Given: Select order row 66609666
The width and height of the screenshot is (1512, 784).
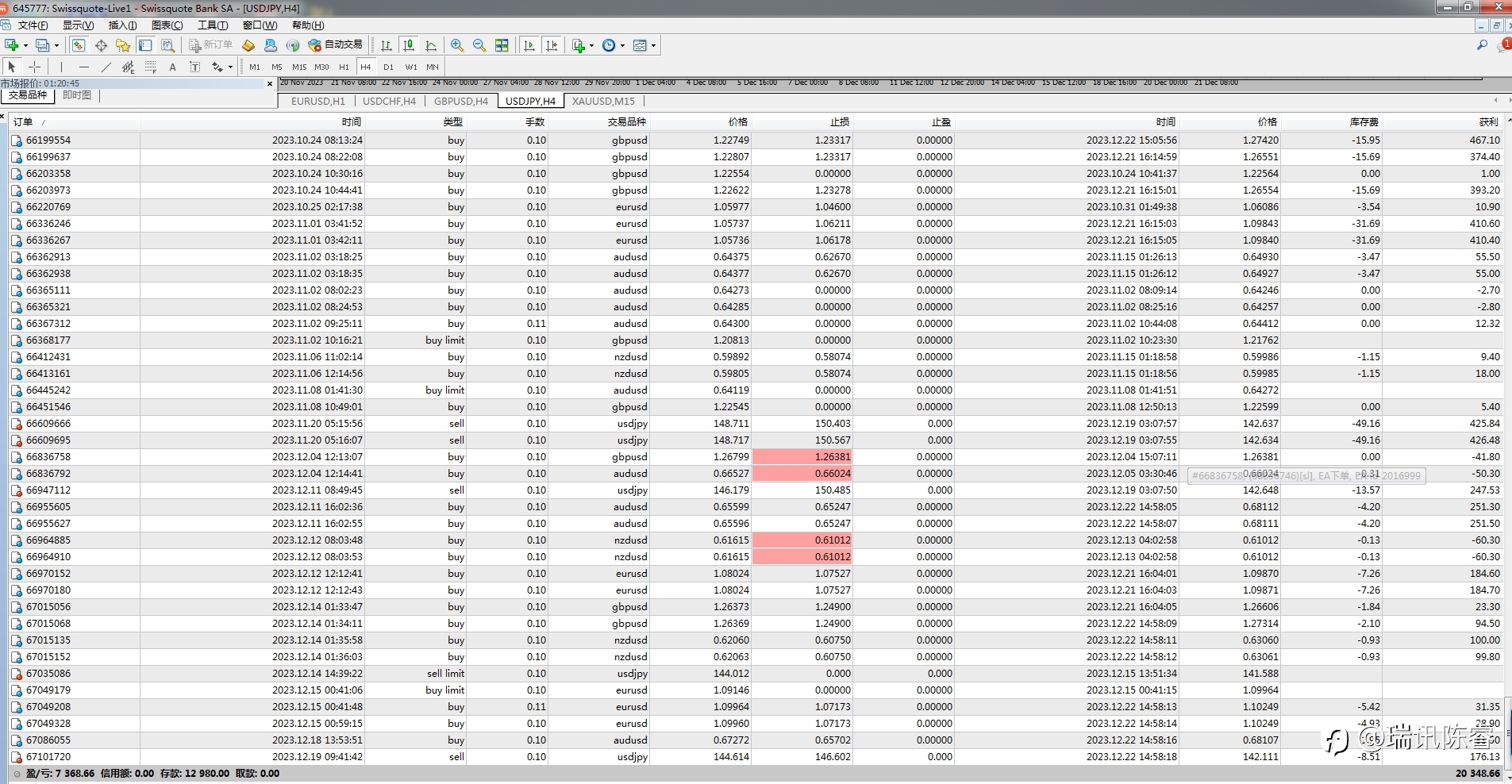Looking at the screenshot, I should tap(48, 424).
